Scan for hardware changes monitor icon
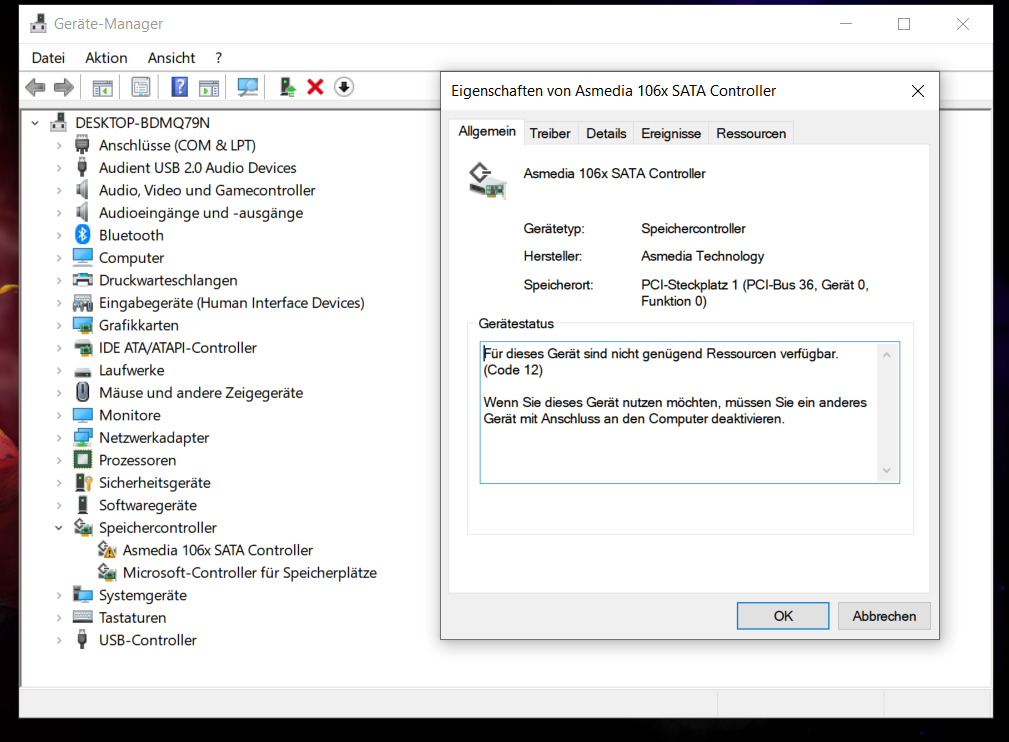1009x742 pixels. click(247, 87)
